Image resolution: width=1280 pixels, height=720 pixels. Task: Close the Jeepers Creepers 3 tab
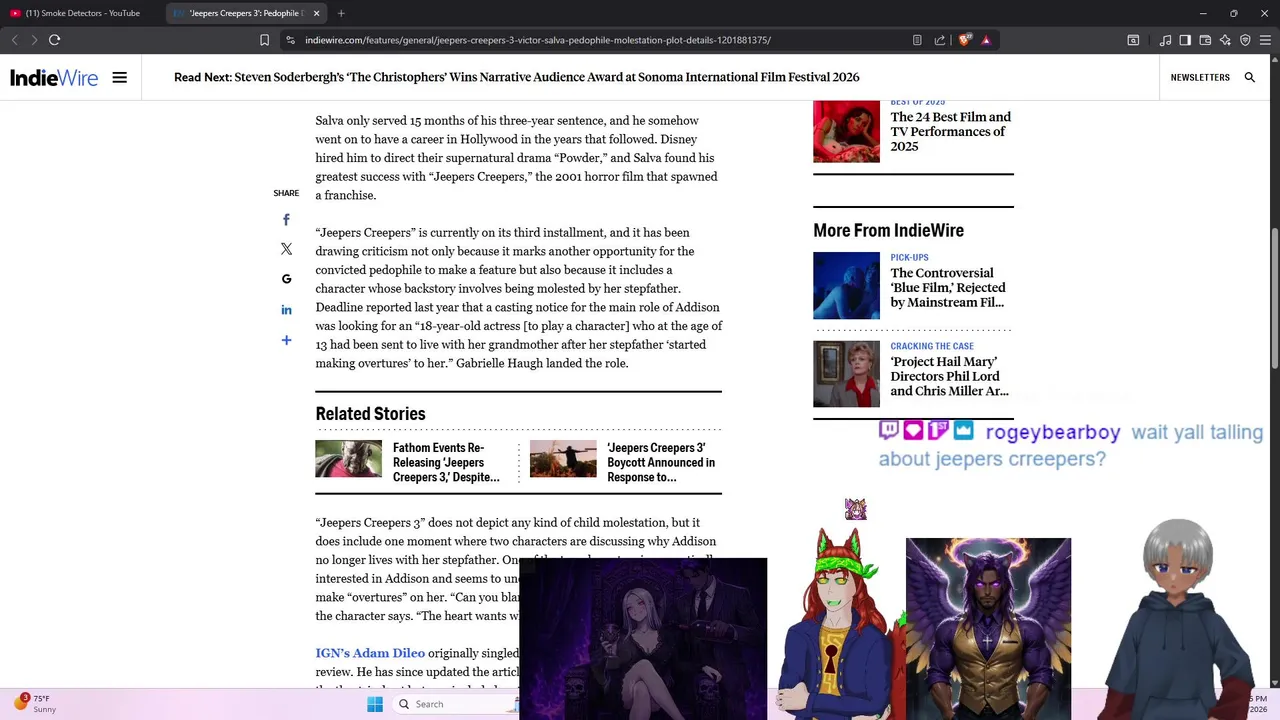click(317, 13)
